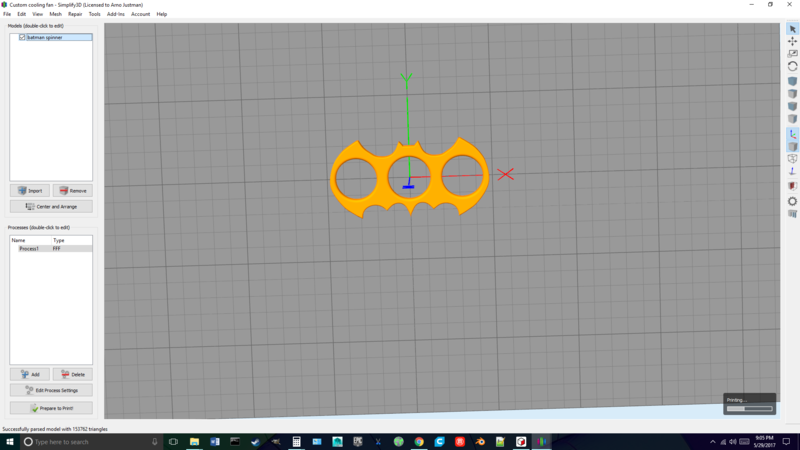Open the Windows Start menu

coord(10,442)
